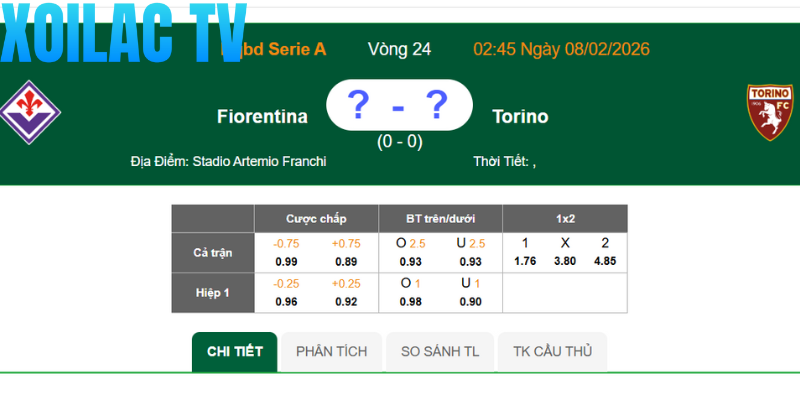
Task: Click the Torino FC crest
Action: (x=770, y=111)
